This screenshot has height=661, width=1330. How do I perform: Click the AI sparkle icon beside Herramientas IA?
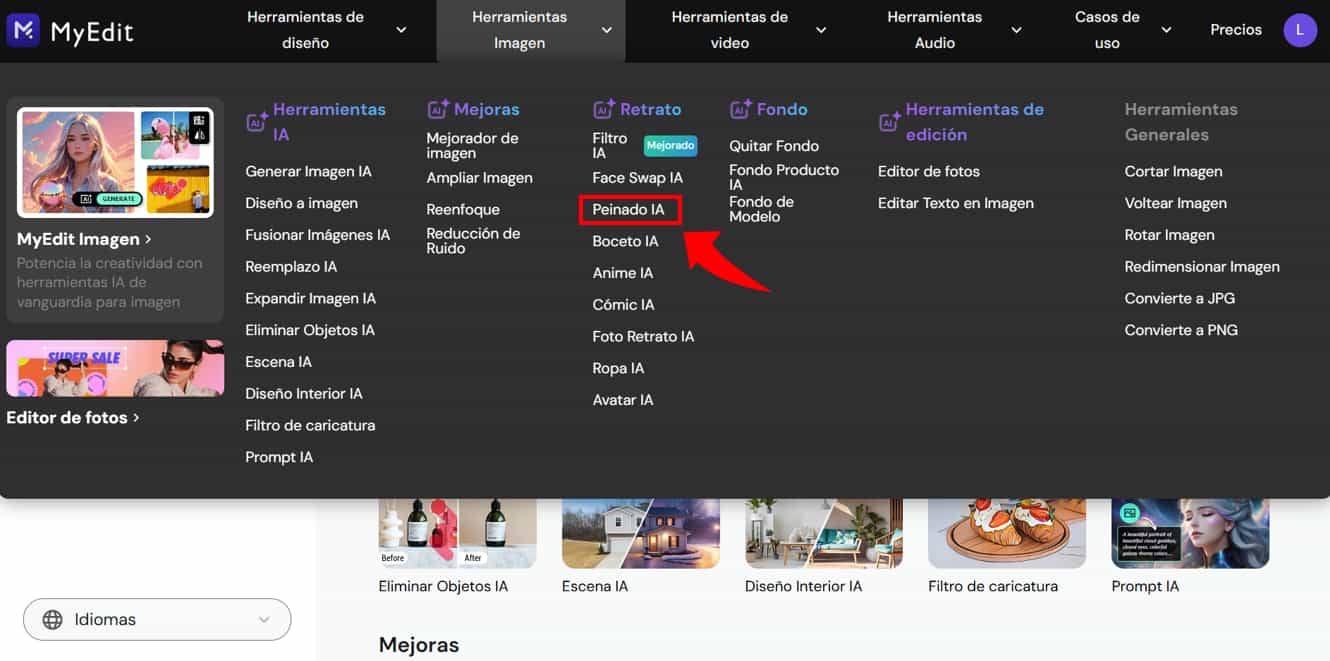pos(257,122)
